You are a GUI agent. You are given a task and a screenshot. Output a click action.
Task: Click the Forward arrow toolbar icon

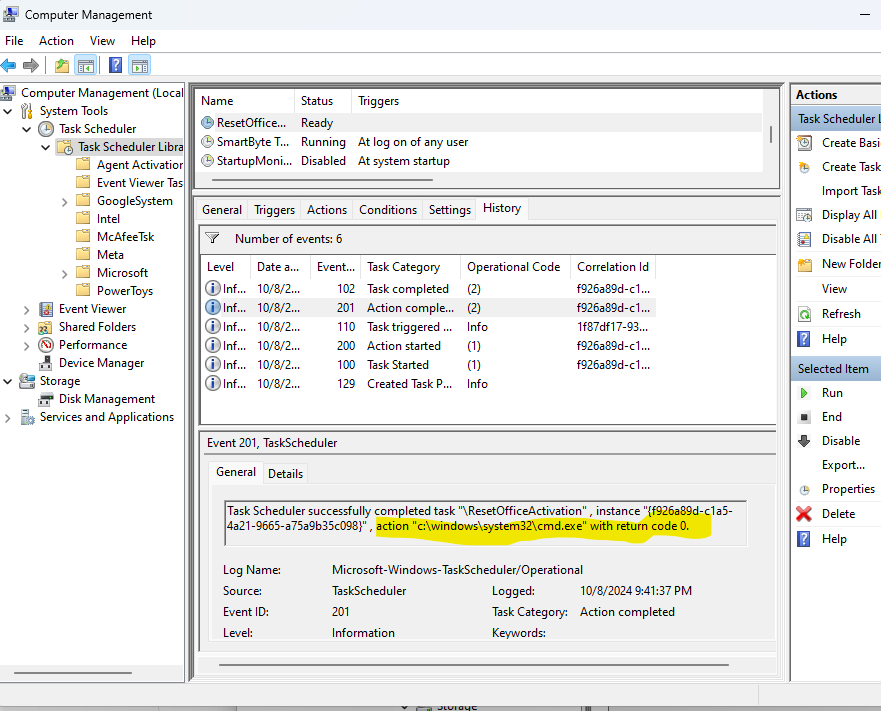pyautogui.click(x=31, y=65)
